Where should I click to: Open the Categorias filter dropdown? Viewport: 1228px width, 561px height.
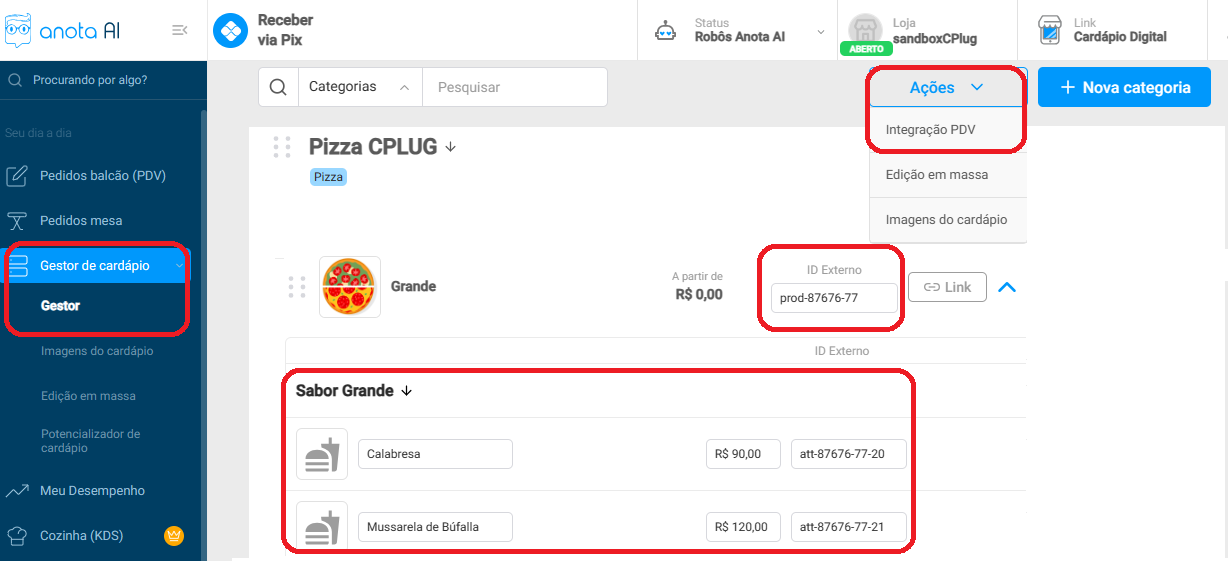360,87
